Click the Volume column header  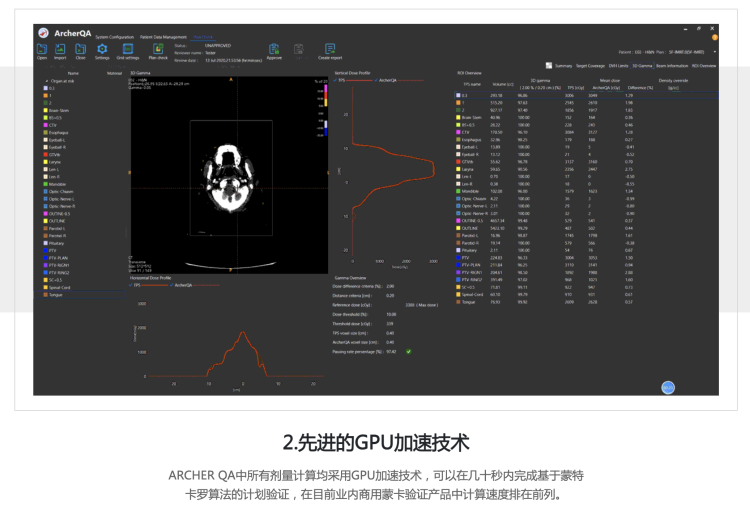pos(503,84)
